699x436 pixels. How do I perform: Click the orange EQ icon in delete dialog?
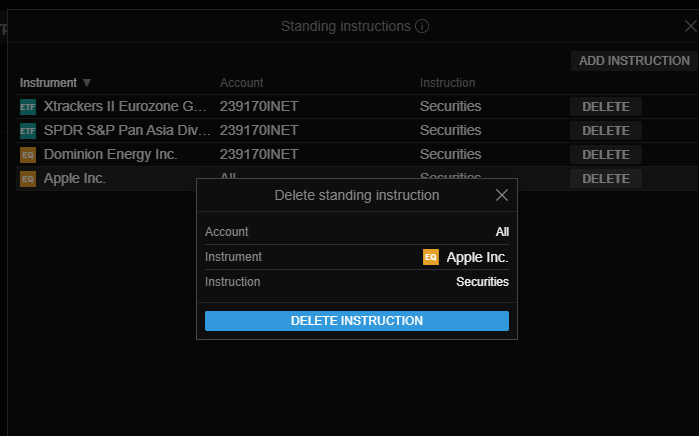[431, 257]
